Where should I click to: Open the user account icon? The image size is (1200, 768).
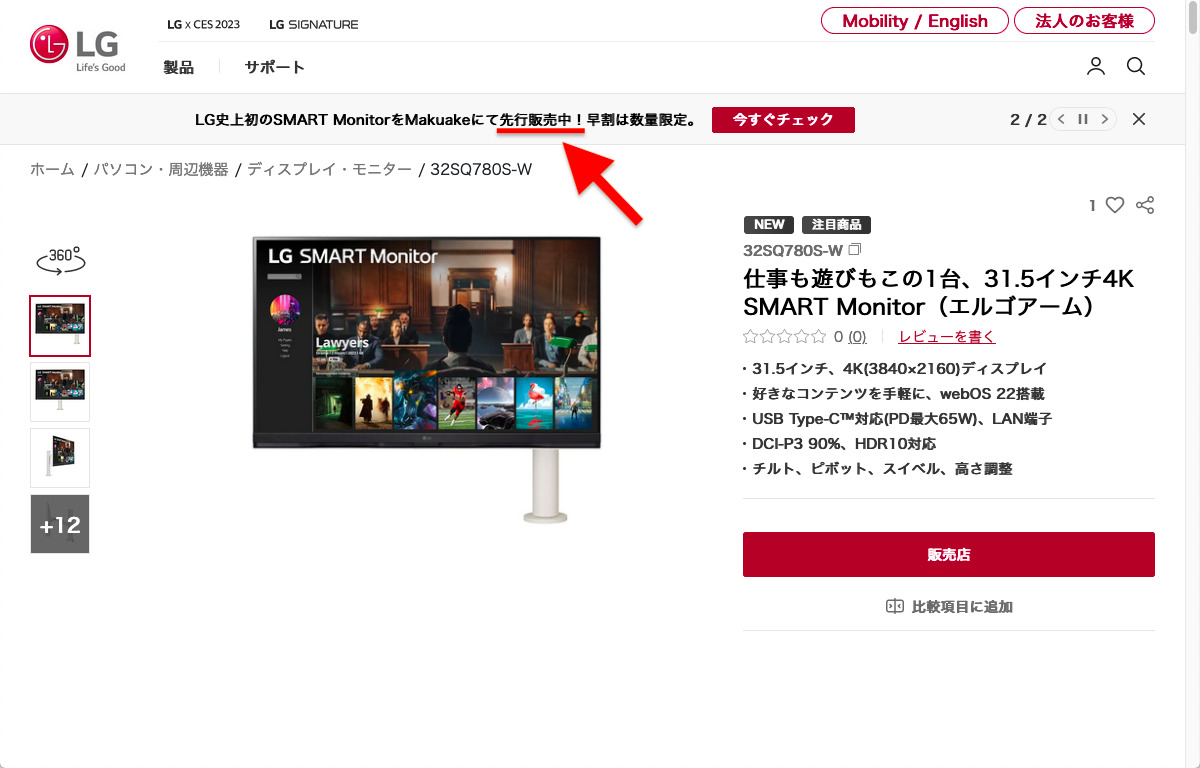1096,66
